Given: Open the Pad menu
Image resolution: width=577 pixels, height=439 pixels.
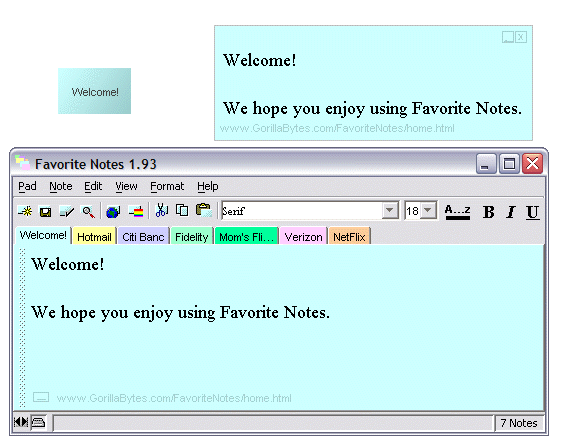Looking at the screenshot, I should (27, 186).
